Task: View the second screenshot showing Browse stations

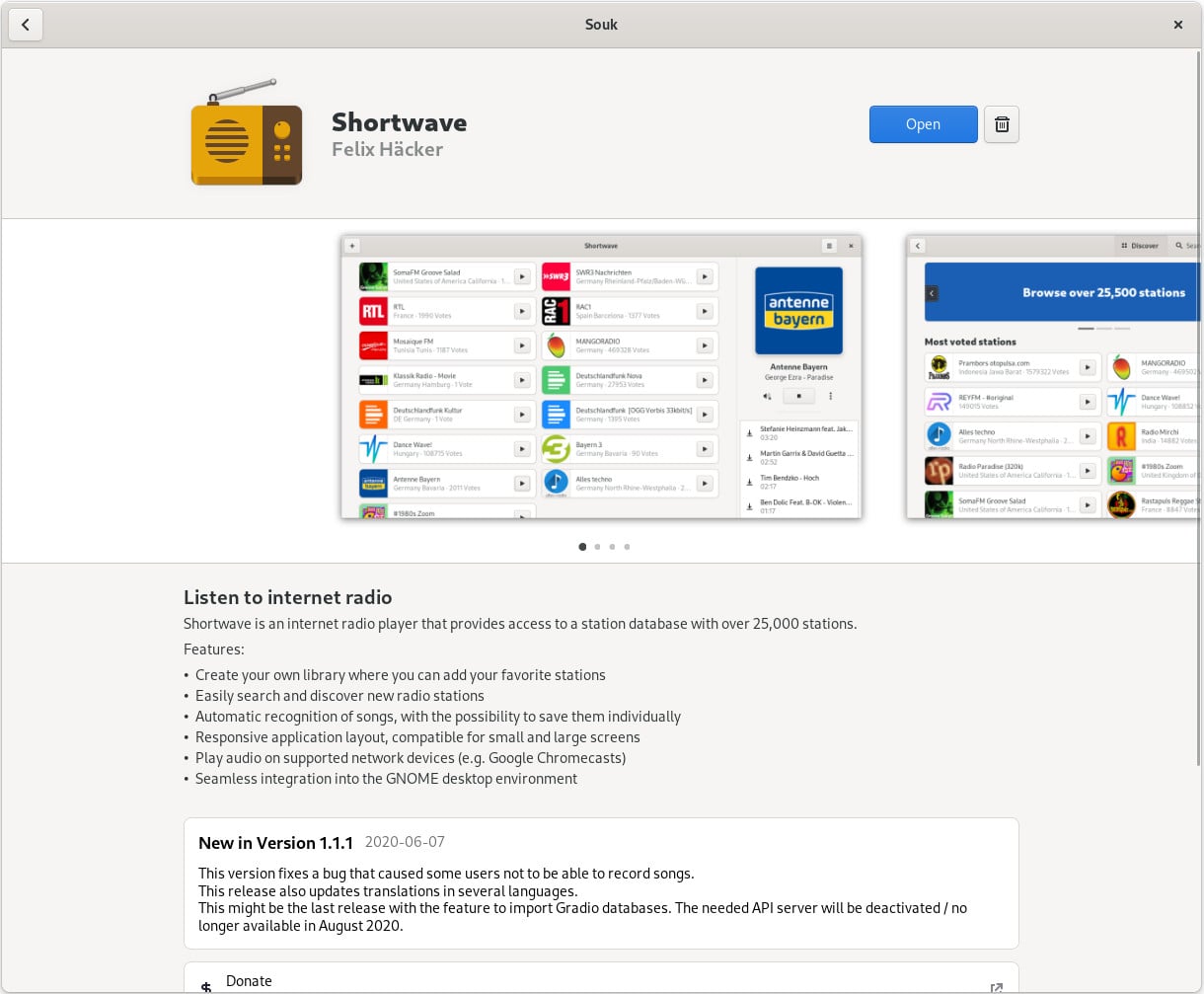Action: [1054, 376]
